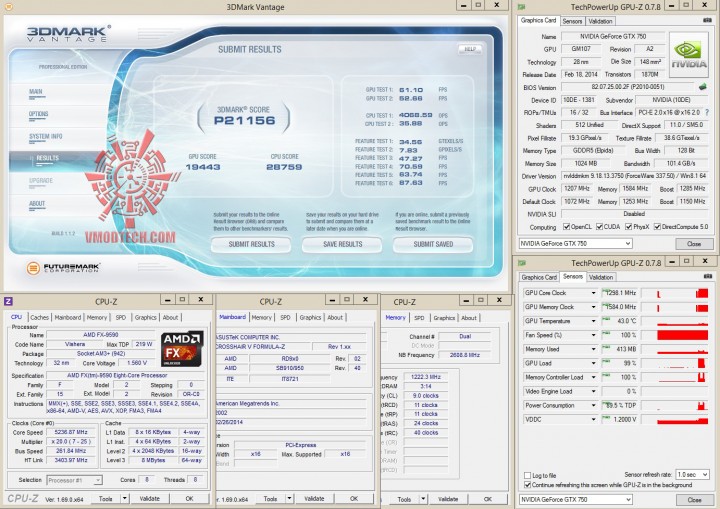This screenshot has height=509, width=720.
Task: Click the AMD FX logo in CPU-Z
Action: click(x=182, y=349)
